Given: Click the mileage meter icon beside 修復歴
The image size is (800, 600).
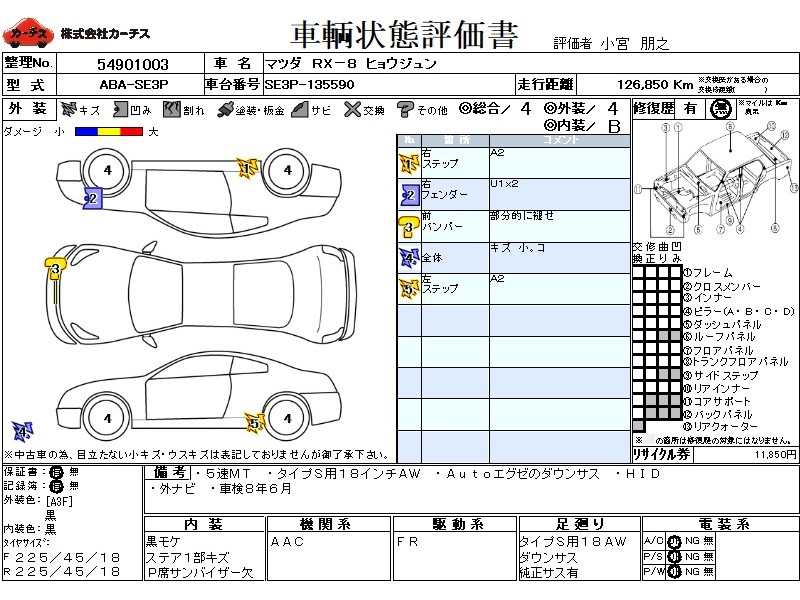Looking at the screenshot, I should (719, 110).
